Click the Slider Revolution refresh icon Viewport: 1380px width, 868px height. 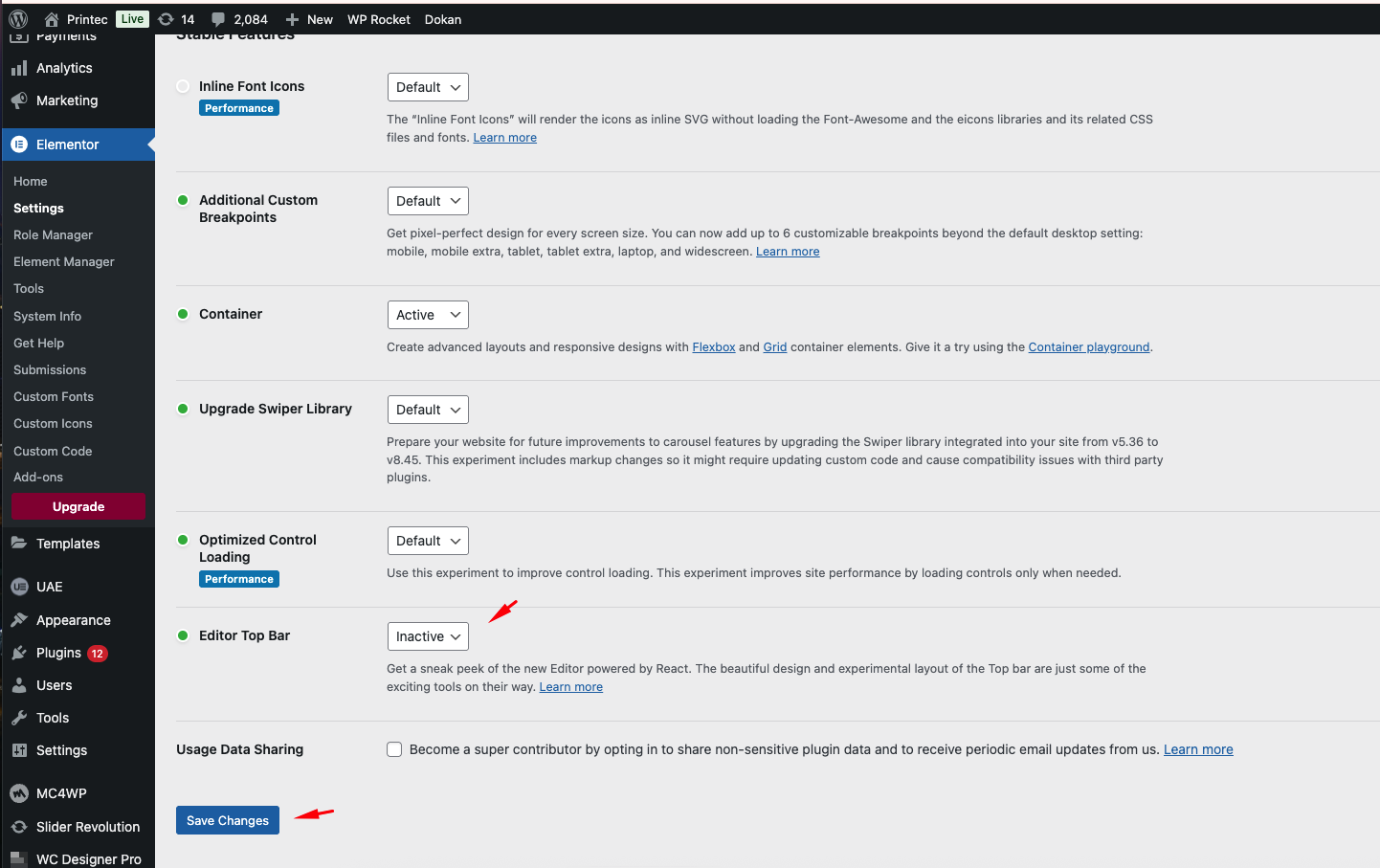(19, 827)
